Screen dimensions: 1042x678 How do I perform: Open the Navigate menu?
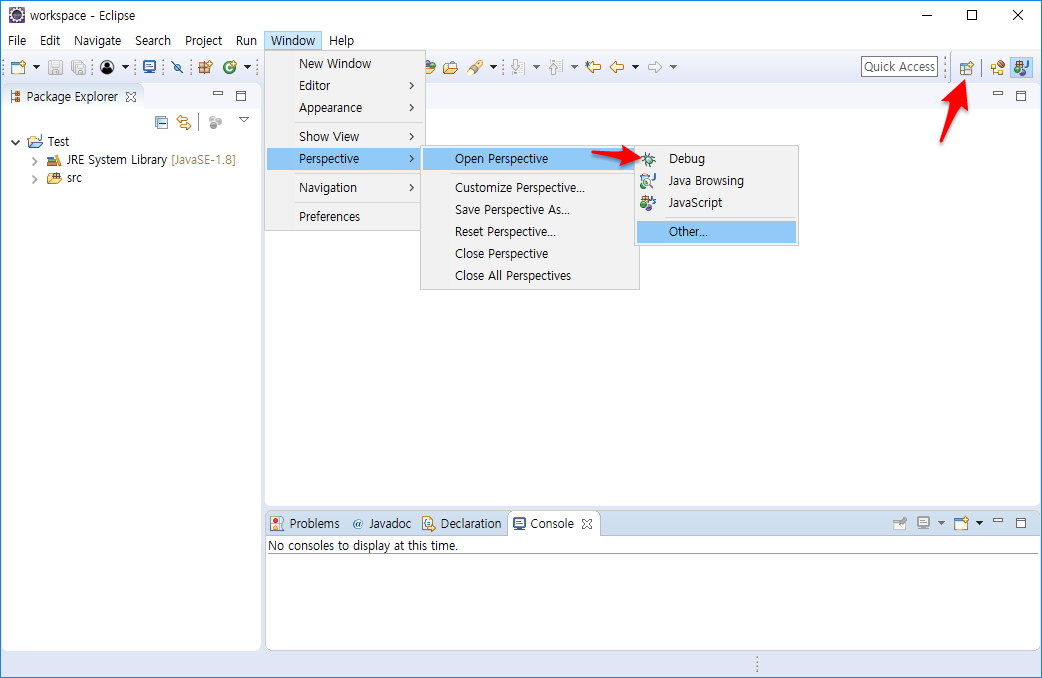(x=98, y=41)
